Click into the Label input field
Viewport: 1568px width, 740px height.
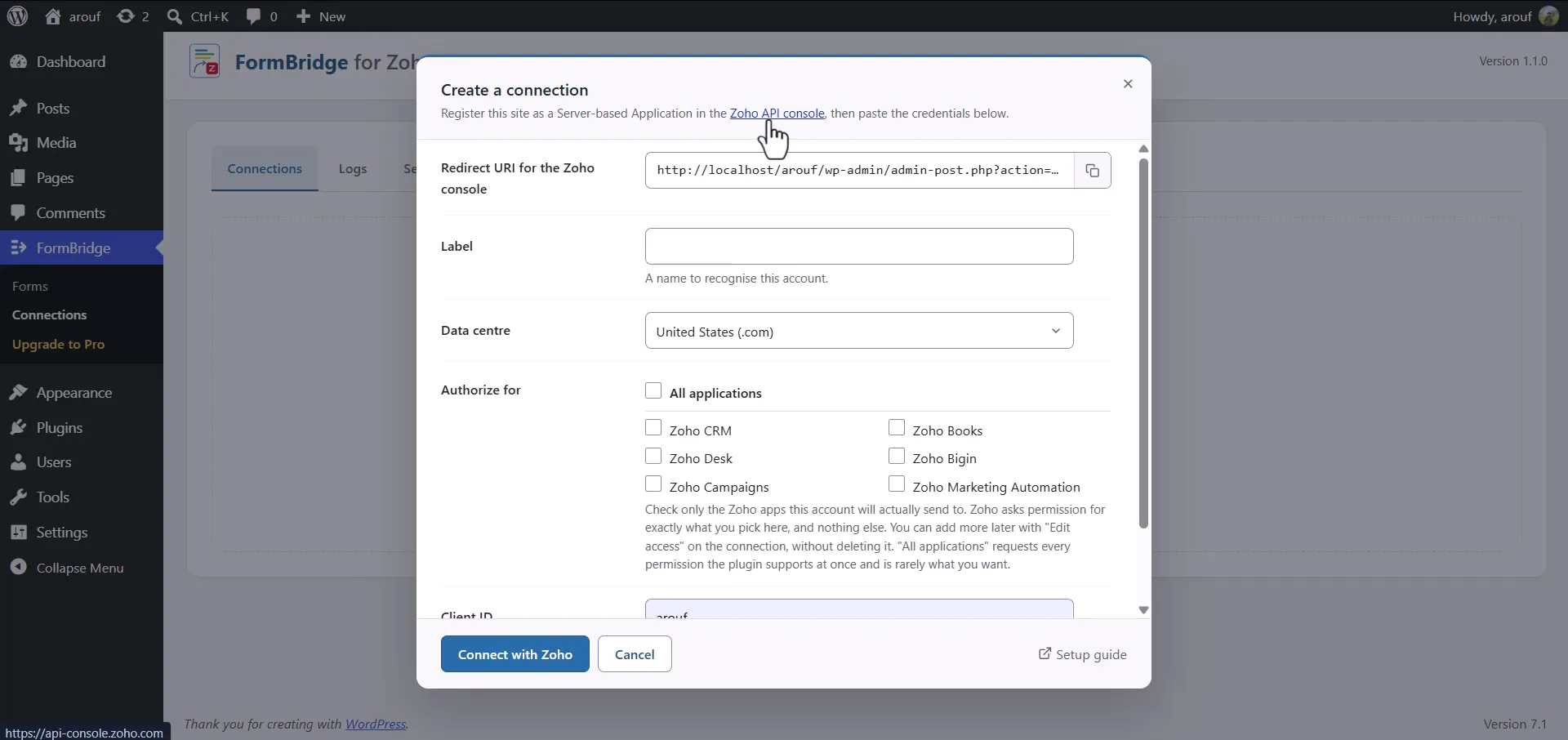pos(859,247)
